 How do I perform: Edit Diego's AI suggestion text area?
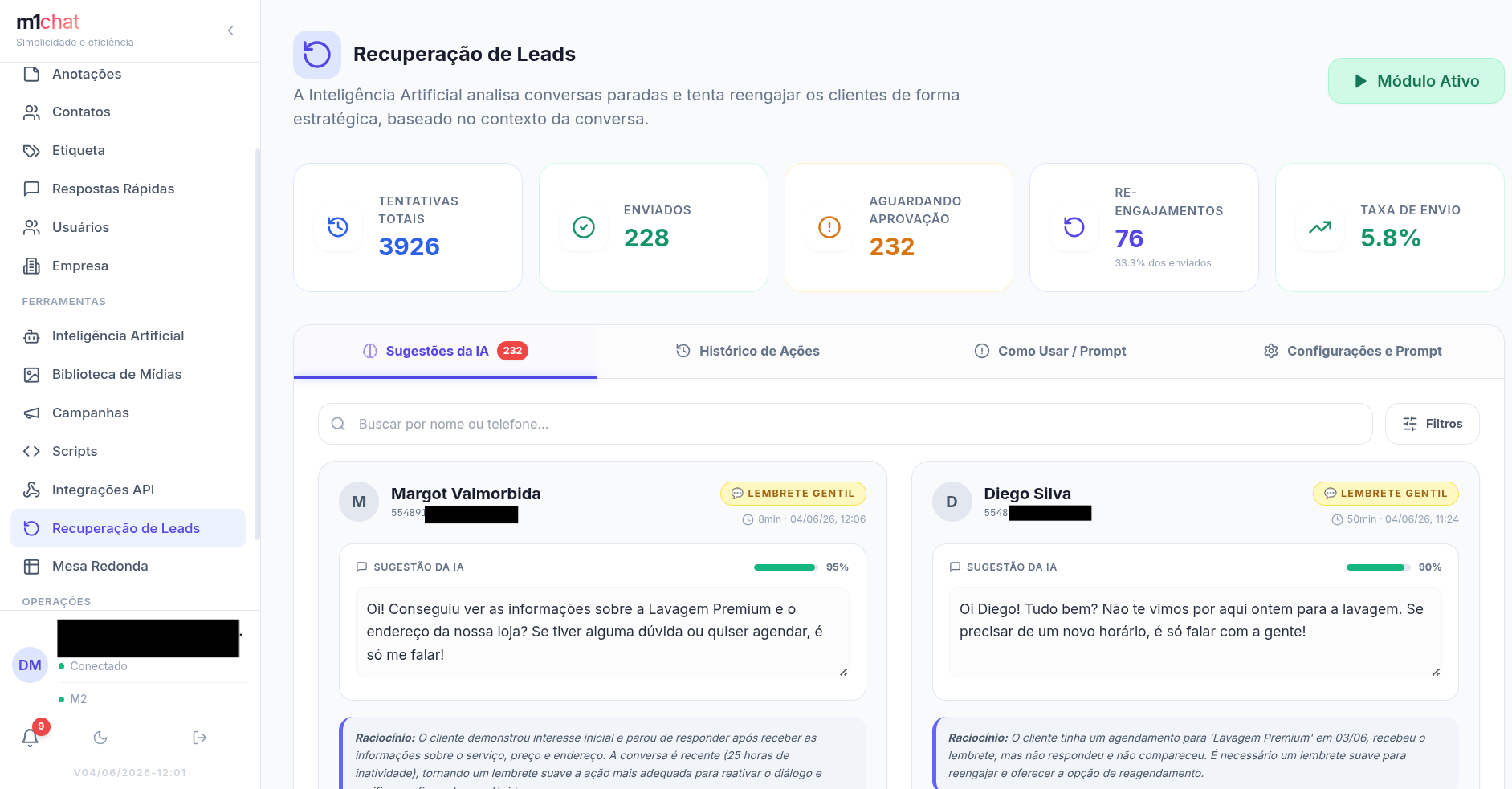click(x=1196, y=632)
